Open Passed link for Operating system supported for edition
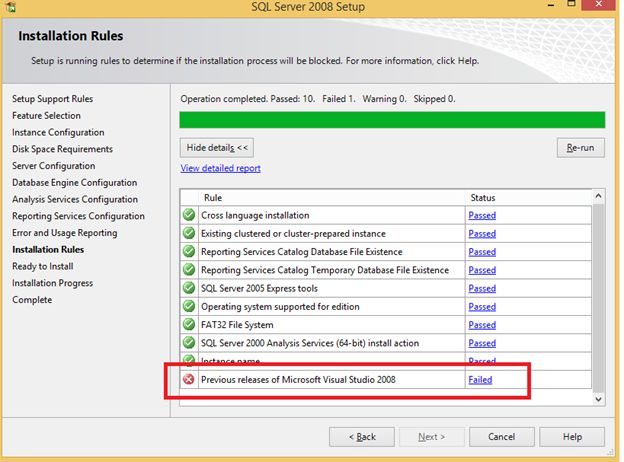This screenshot has width=624, height=462. pos(482,307)
